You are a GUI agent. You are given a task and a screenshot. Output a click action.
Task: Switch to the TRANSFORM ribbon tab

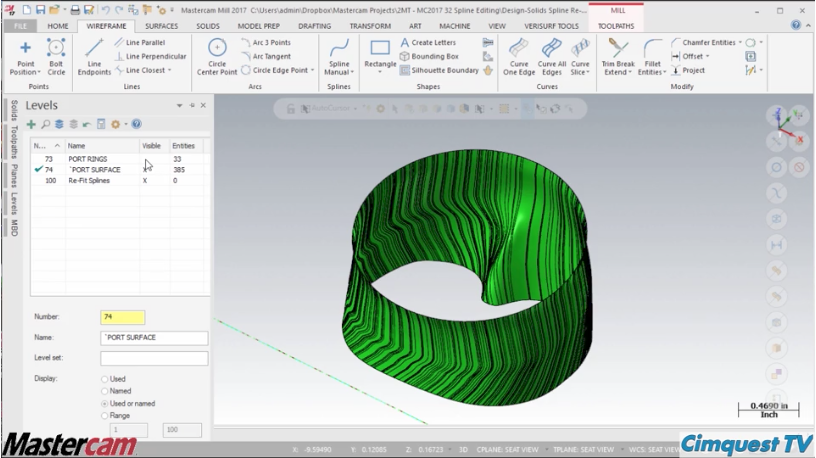click(x=370, y=26)
